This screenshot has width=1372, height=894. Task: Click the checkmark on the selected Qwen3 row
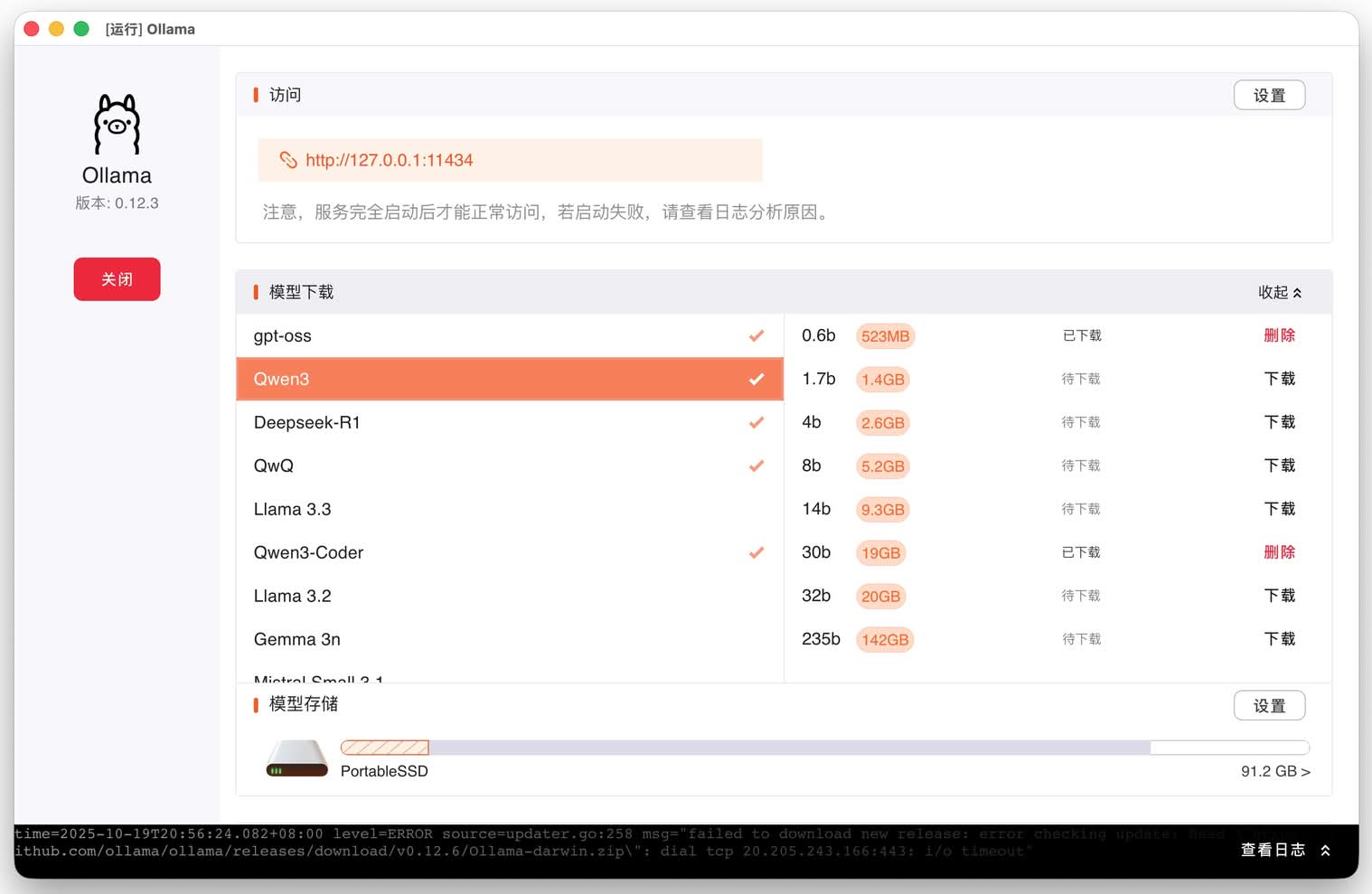[x=756, y=379]
